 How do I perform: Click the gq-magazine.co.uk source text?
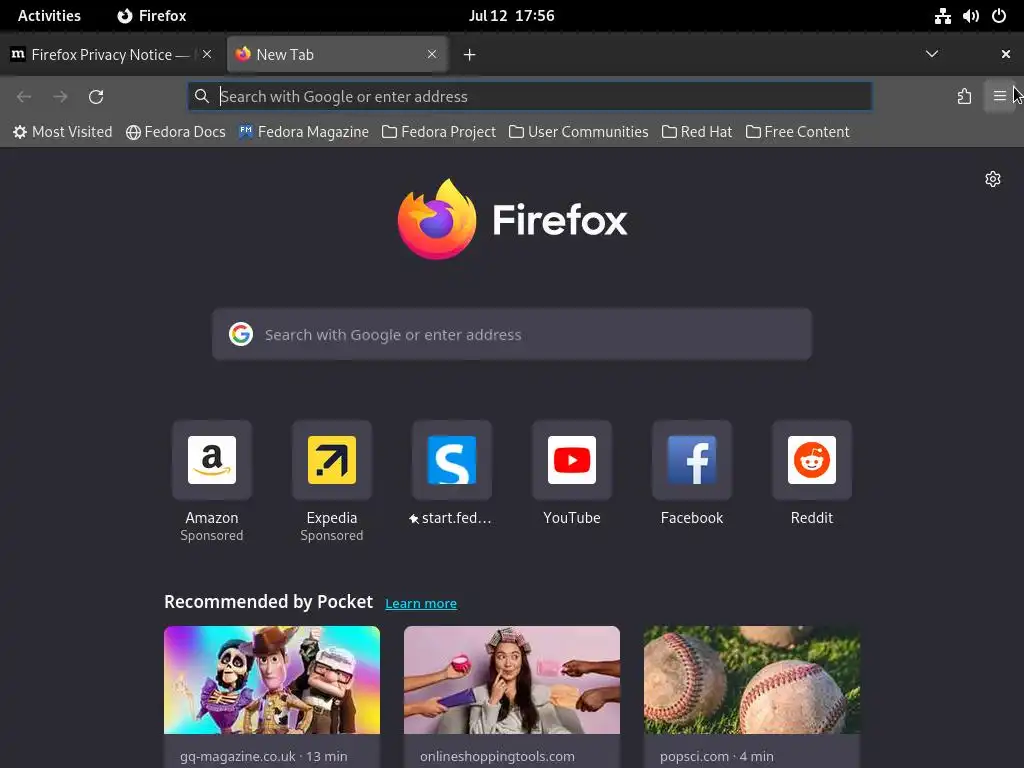pos(238,756)
